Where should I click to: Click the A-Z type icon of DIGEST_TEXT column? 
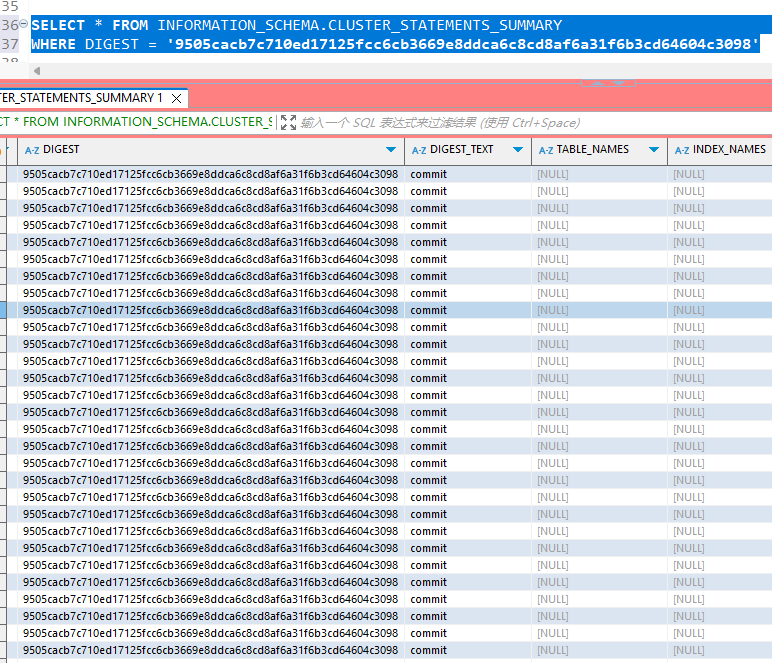(x=418, y=150)
